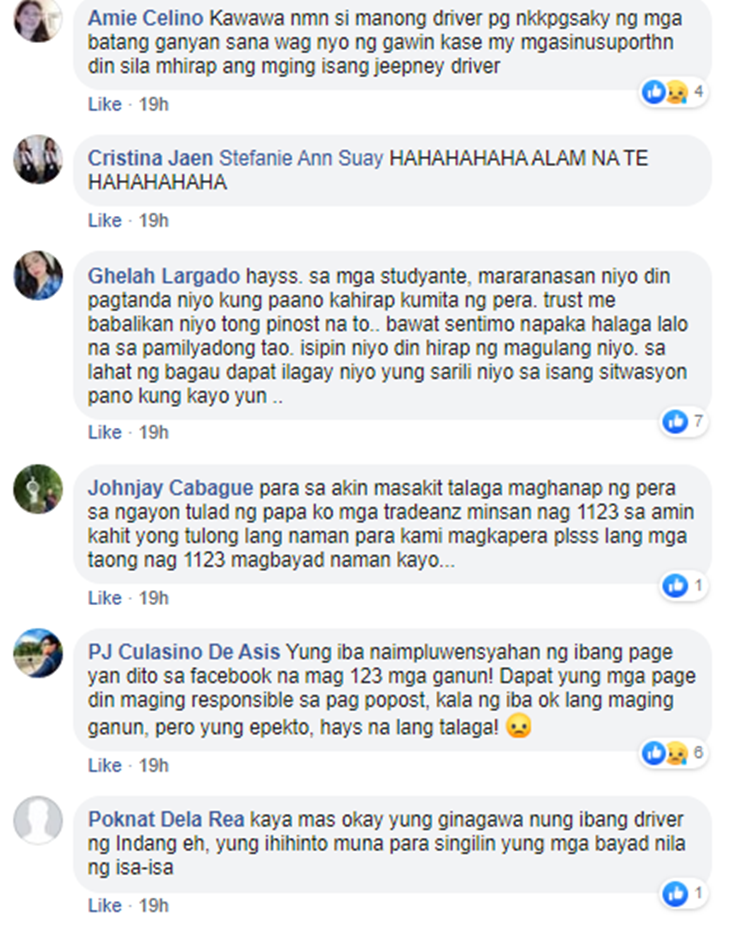The image size is (750, 926).
Task: Click the 19h timestamp under Cristina Jaen's comment
Action: 154,221
